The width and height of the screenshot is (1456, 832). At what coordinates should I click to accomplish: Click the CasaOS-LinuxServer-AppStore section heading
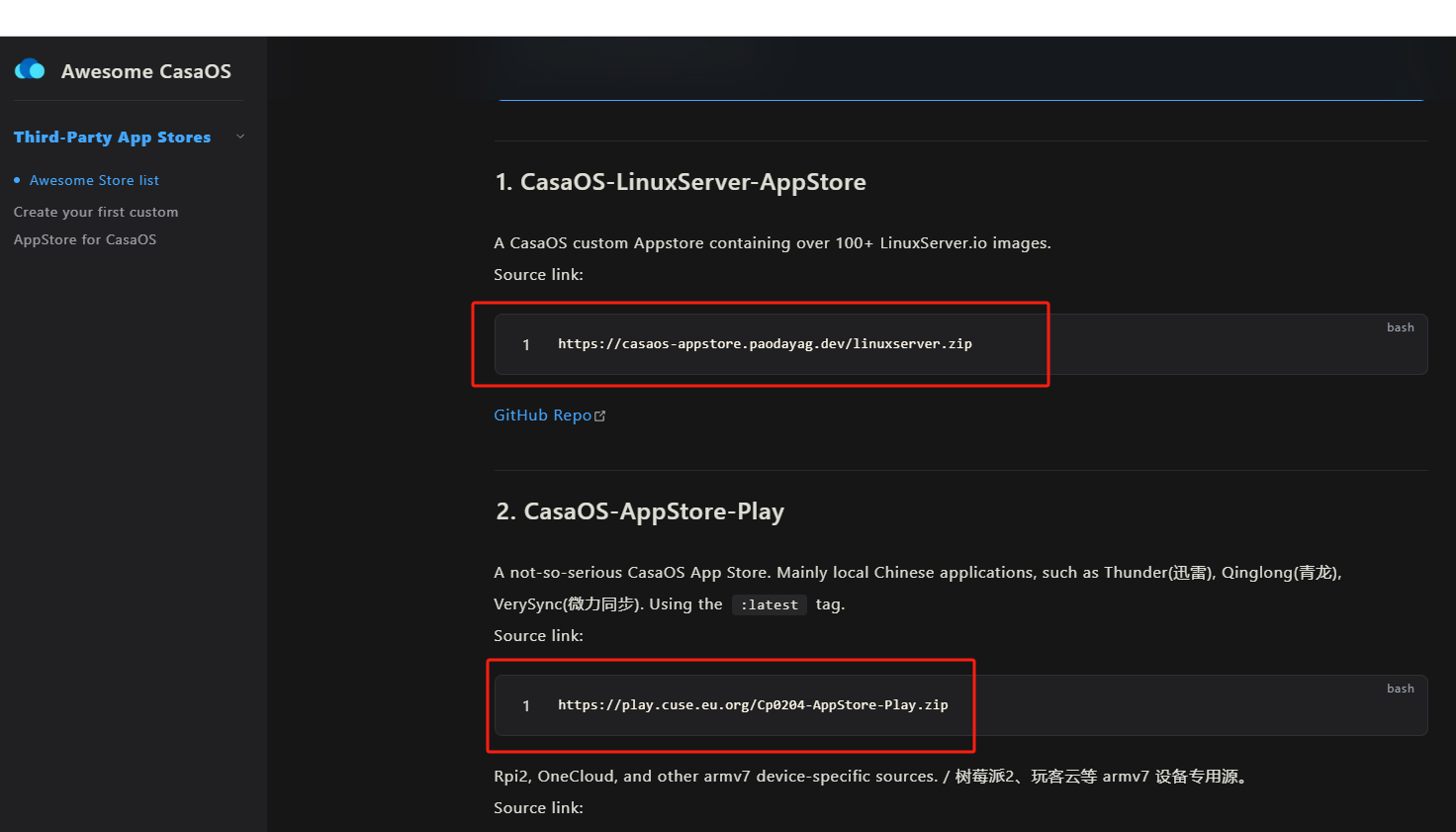(681, 182)
